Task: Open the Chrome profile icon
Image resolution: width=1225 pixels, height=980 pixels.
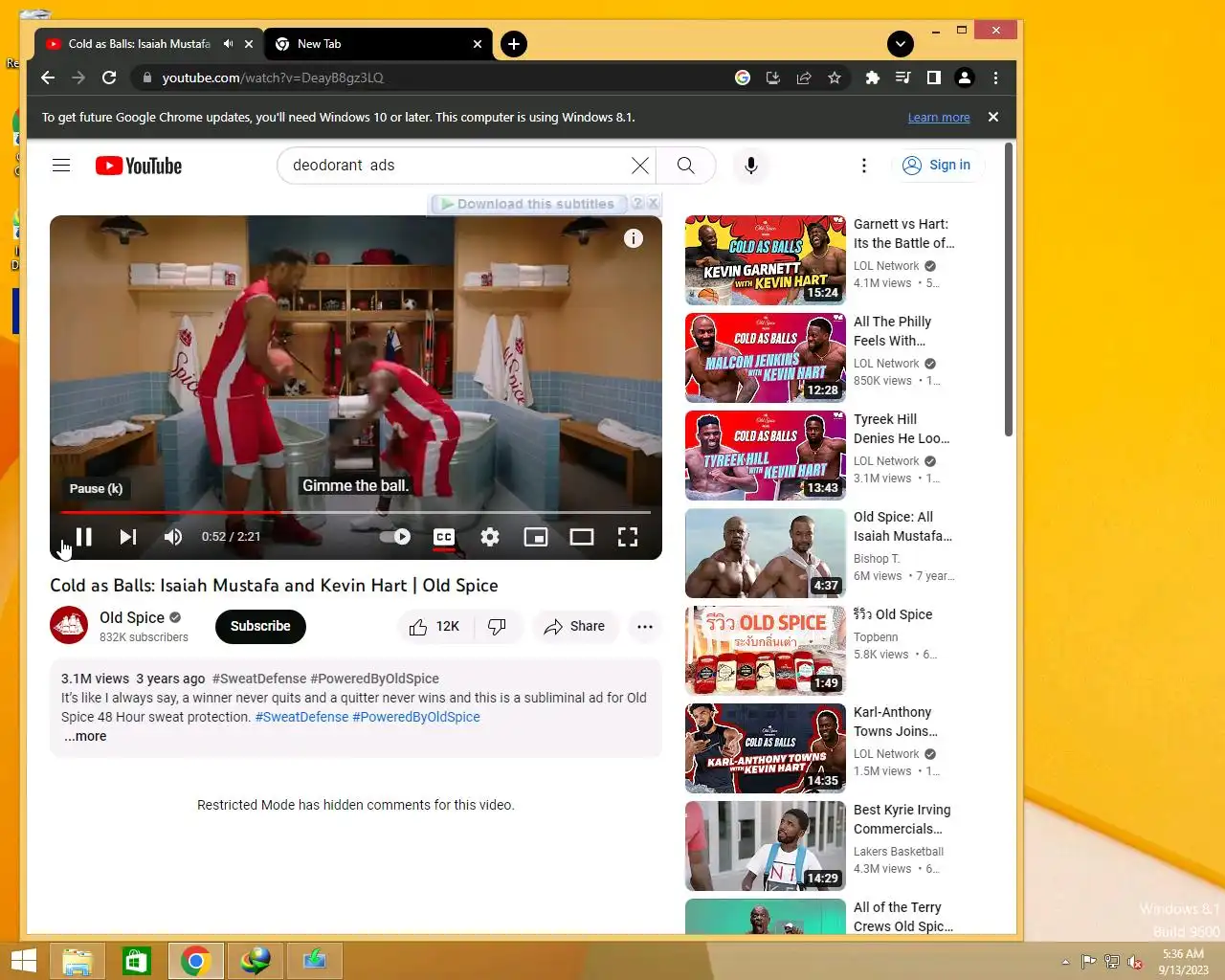Action: (x=965, y=78)
